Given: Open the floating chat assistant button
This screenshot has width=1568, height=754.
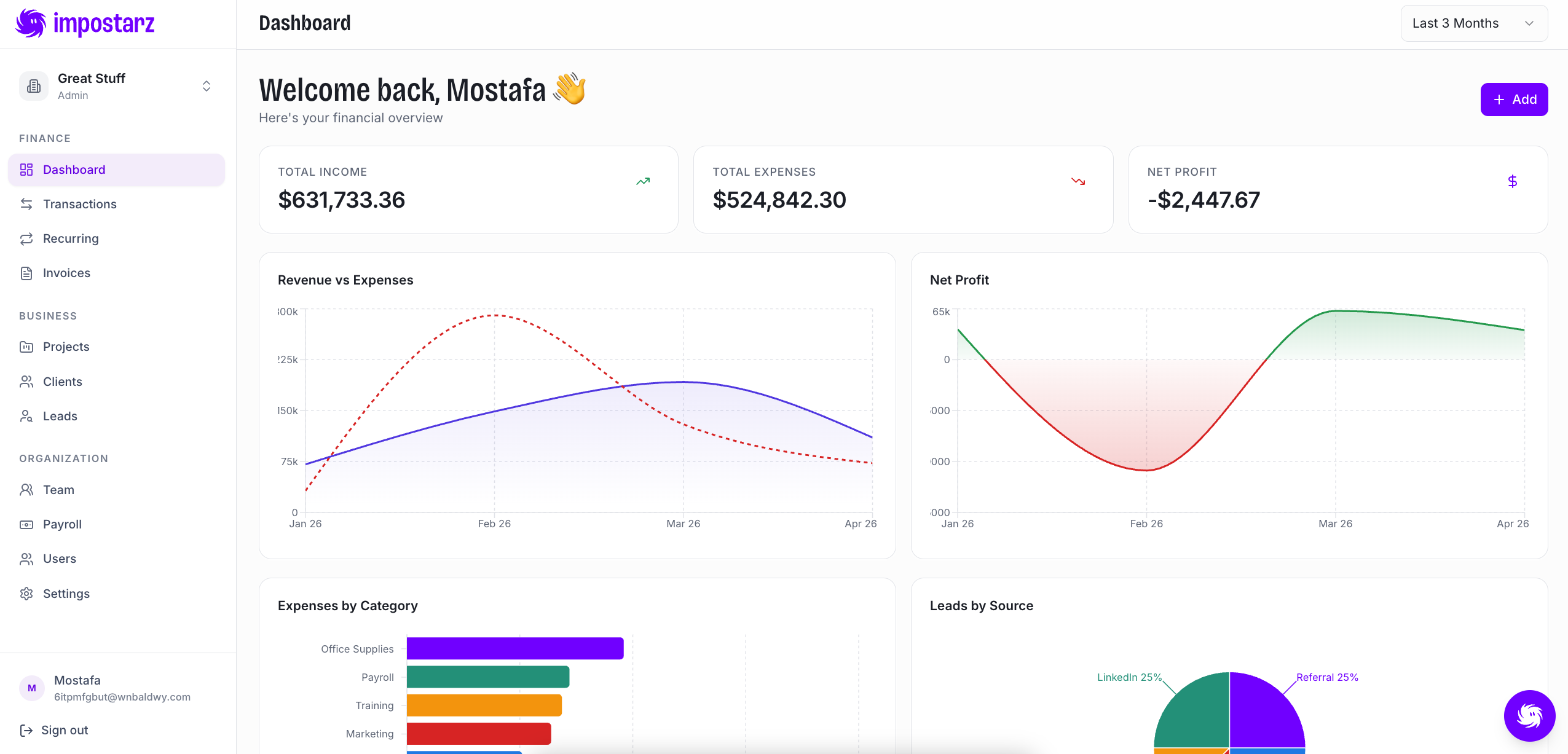Looking at the screenshot, I should (1529, 715).
